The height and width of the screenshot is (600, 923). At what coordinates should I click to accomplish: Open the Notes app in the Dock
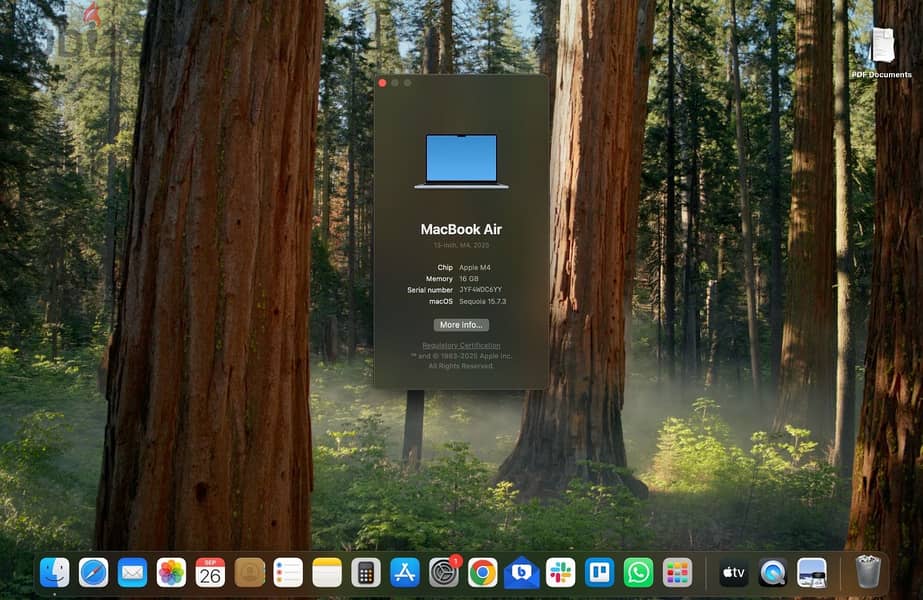(327, 572)
